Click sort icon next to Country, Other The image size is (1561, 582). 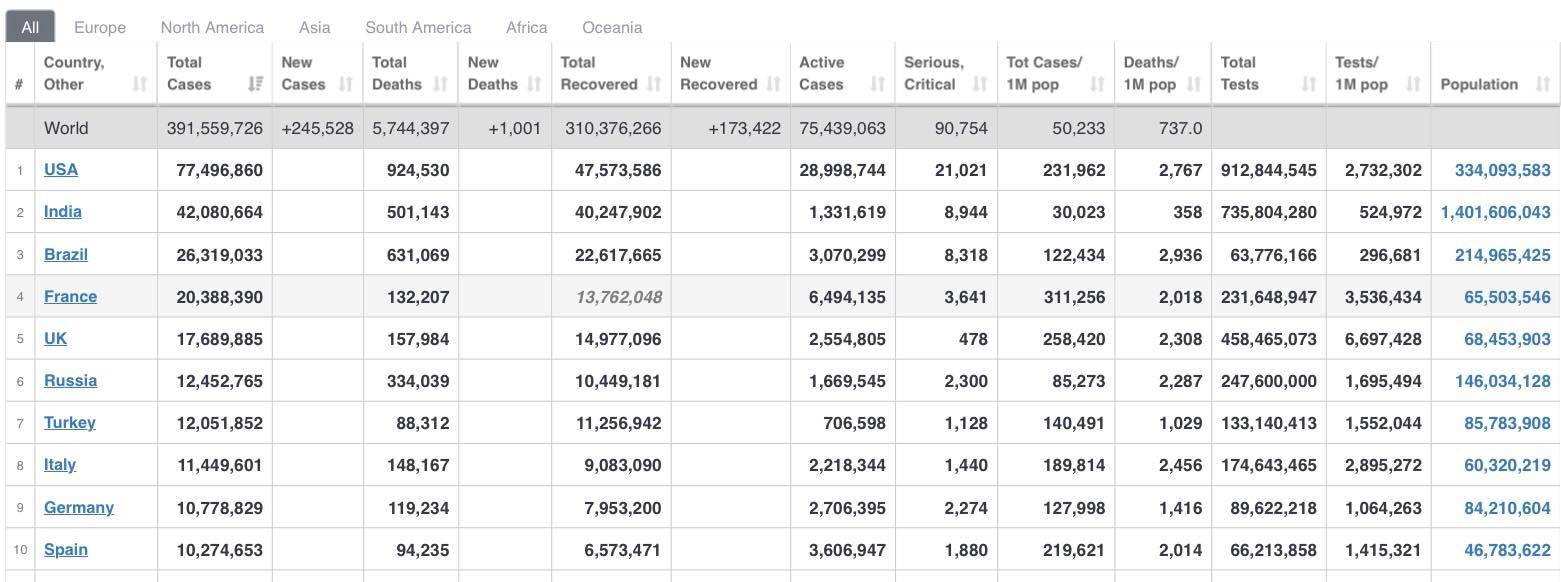click(140, 85)
